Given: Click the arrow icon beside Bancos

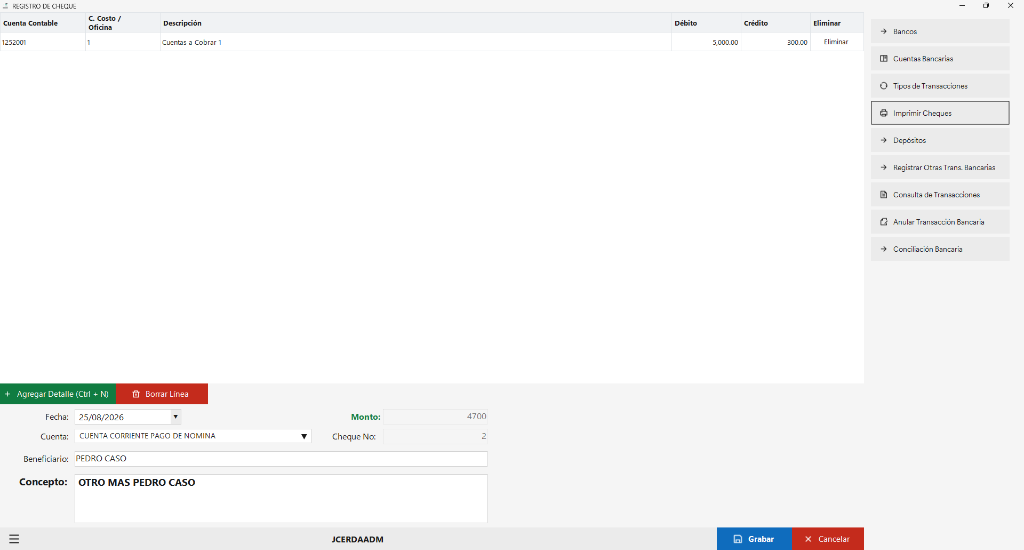Looking at the screenshot, I should 884,31.
